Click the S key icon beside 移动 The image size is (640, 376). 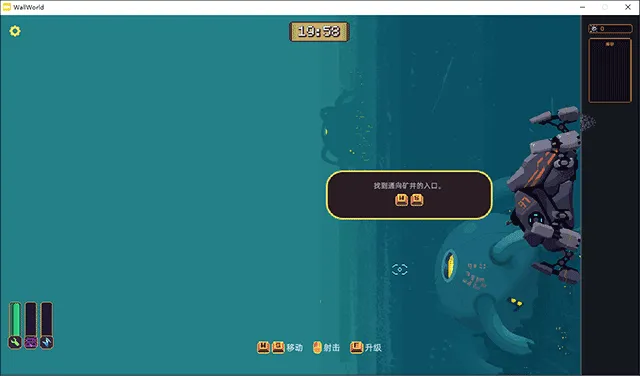click(278, 347)
